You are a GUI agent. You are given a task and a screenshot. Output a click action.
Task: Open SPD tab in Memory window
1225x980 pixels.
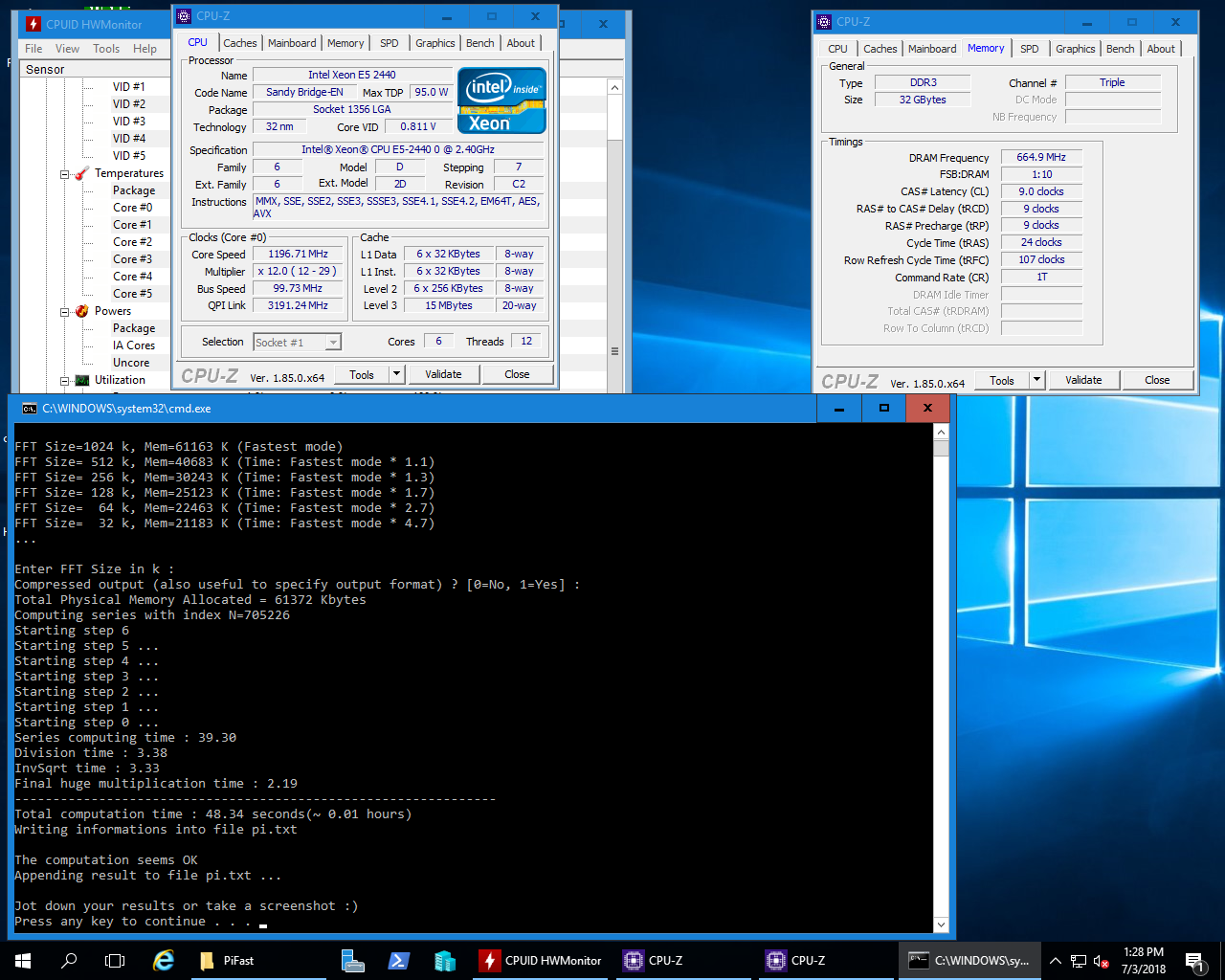click(x=1030, y=49)
